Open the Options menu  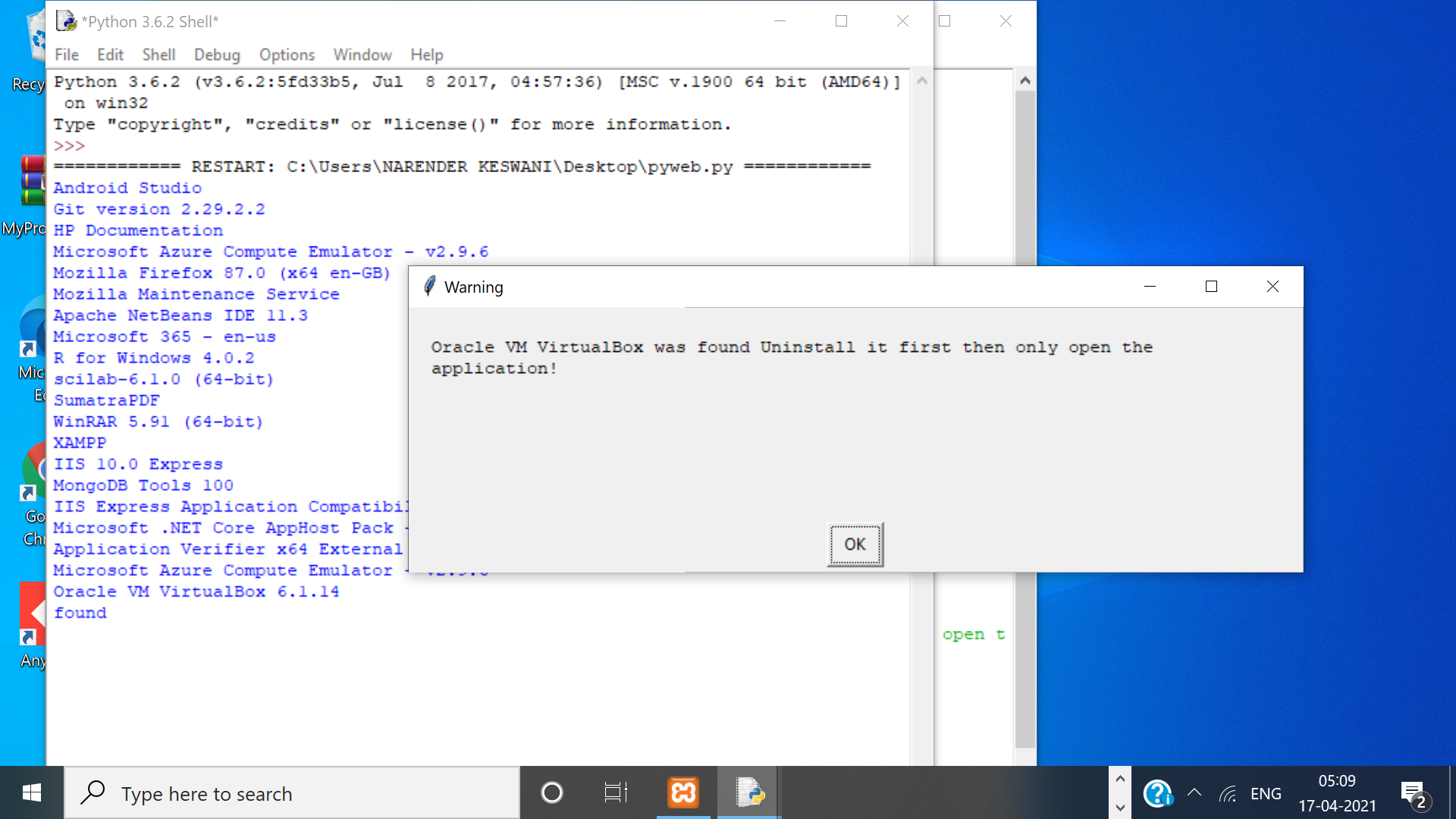pyautogui.click(x=287, y=55)
